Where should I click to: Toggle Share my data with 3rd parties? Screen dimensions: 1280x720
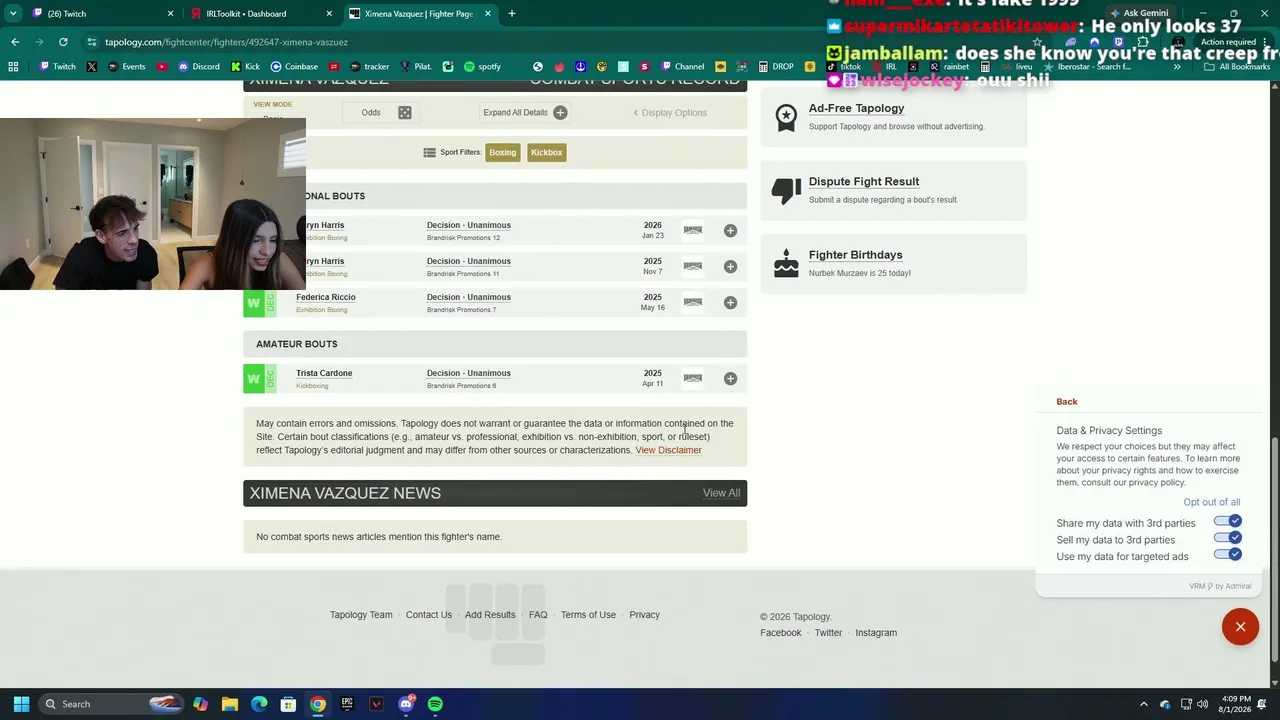click(1228, 522)
